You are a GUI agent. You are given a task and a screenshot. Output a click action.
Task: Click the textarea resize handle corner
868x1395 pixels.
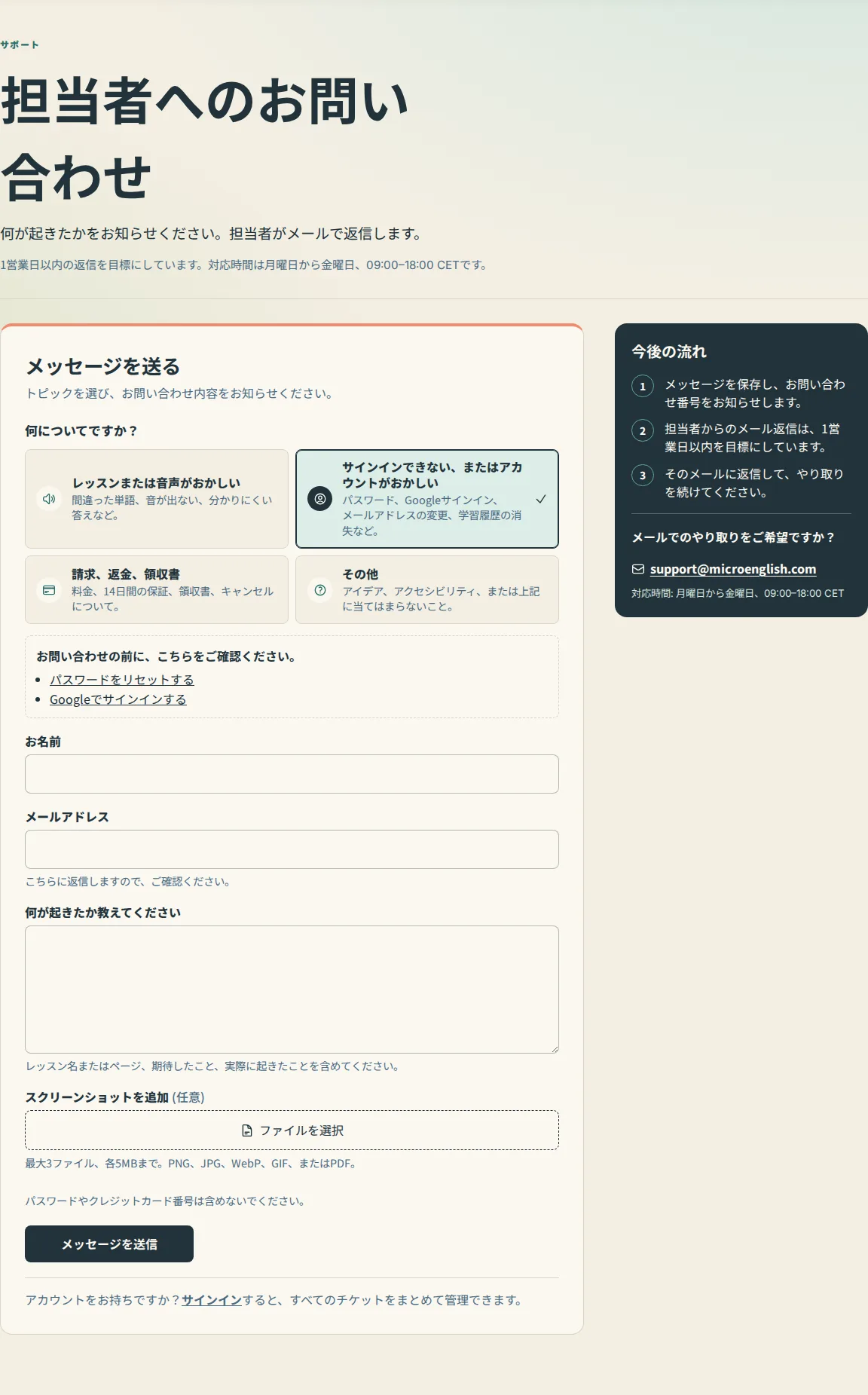[x=554, y=1048]
